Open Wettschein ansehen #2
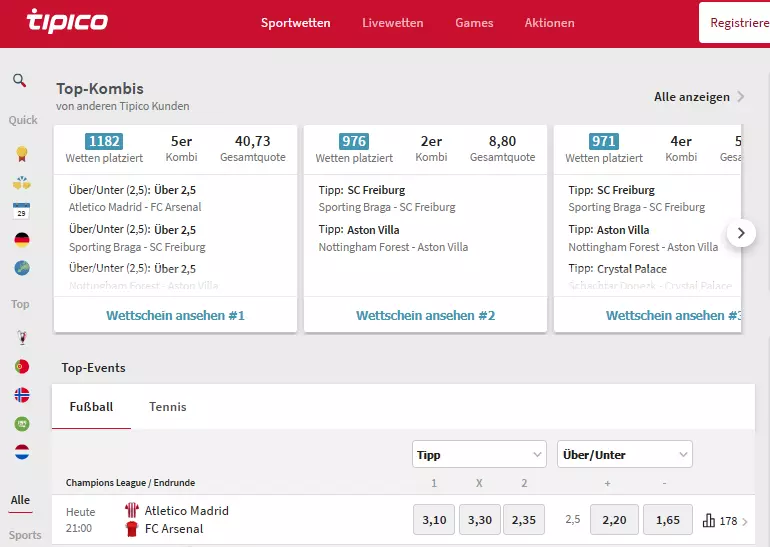This screenshot has width=770, height=547. tap(425, 315)
